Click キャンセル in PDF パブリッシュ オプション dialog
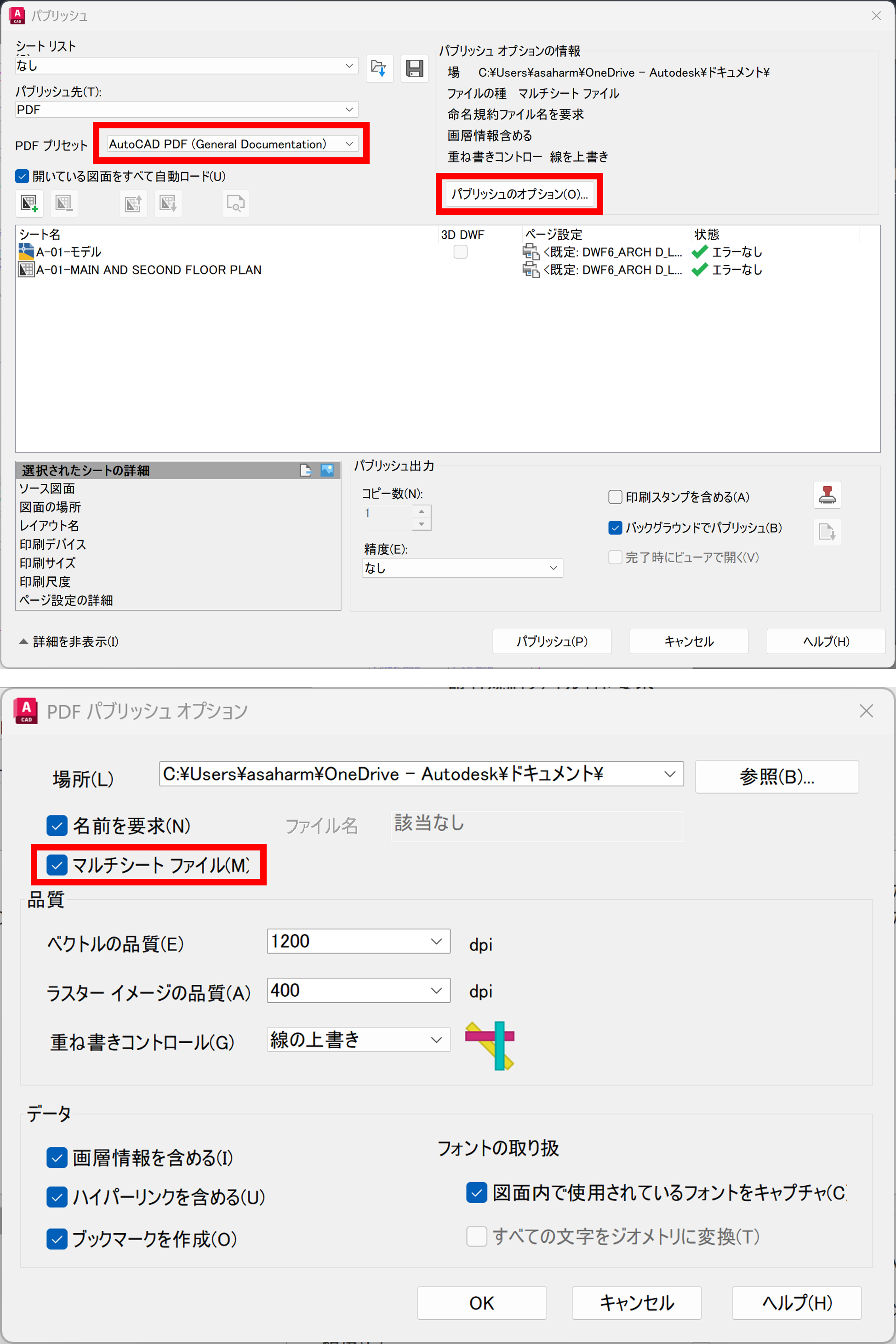Image resolution: width=896 pixels, height=1344 pixels. pos(637,1303)
